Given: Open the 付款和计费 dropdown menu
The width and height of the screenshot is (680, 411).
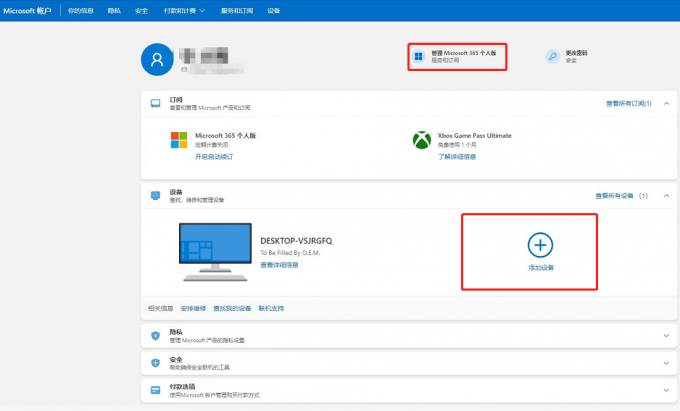Looking at the screenshot, I should (184, 10).
